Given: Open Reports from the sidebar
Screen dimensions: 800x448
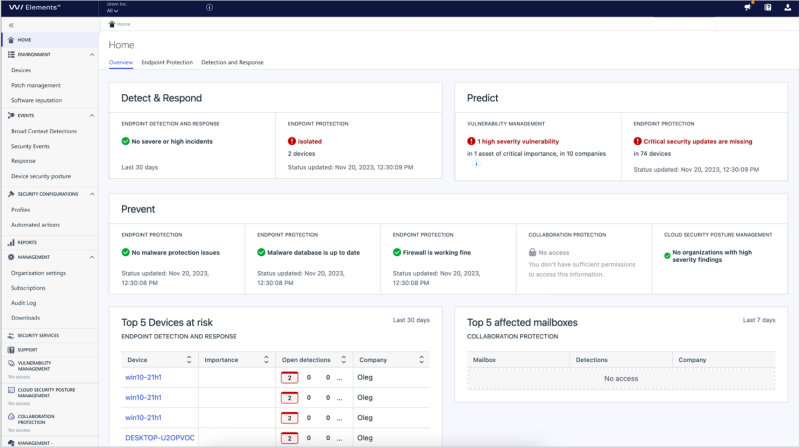Looking at the screenshot, I should click(27, 242).
